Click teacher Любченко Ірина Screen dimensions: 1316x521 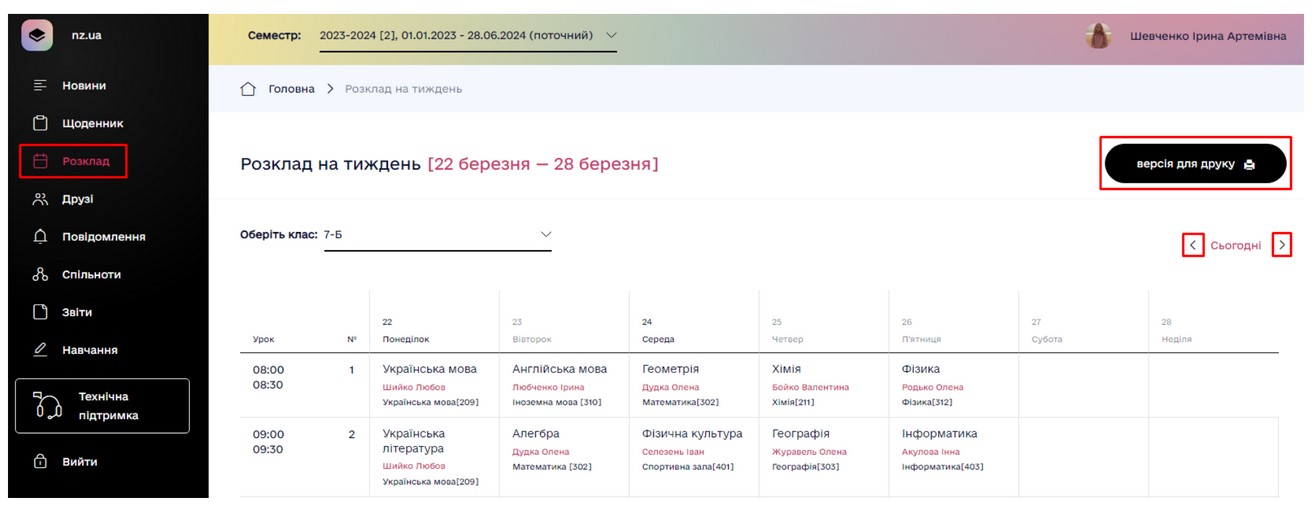click(x=548, y=387)
